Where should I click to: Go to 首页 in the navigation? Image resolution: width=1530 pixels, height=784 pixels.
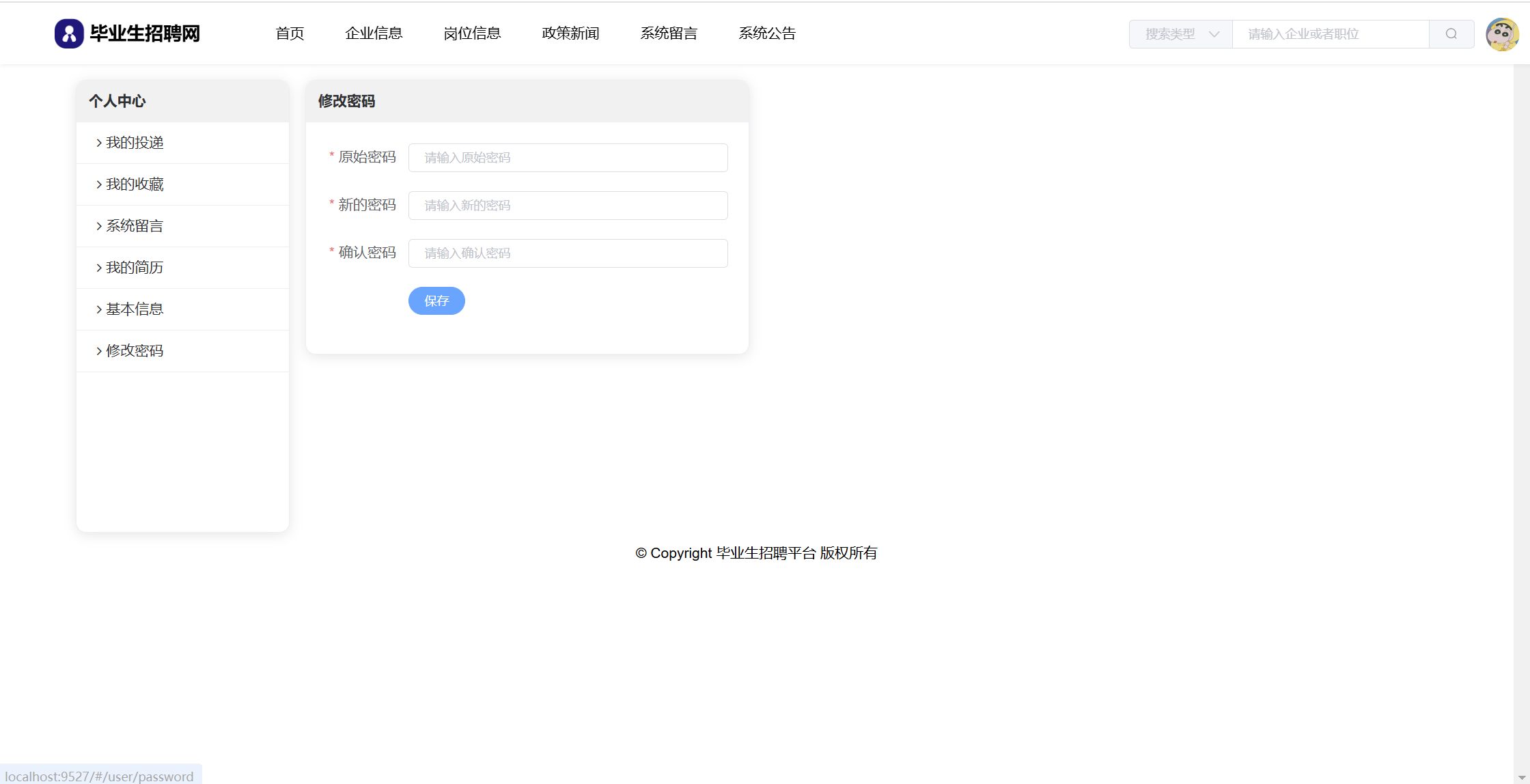coord(290,33)
